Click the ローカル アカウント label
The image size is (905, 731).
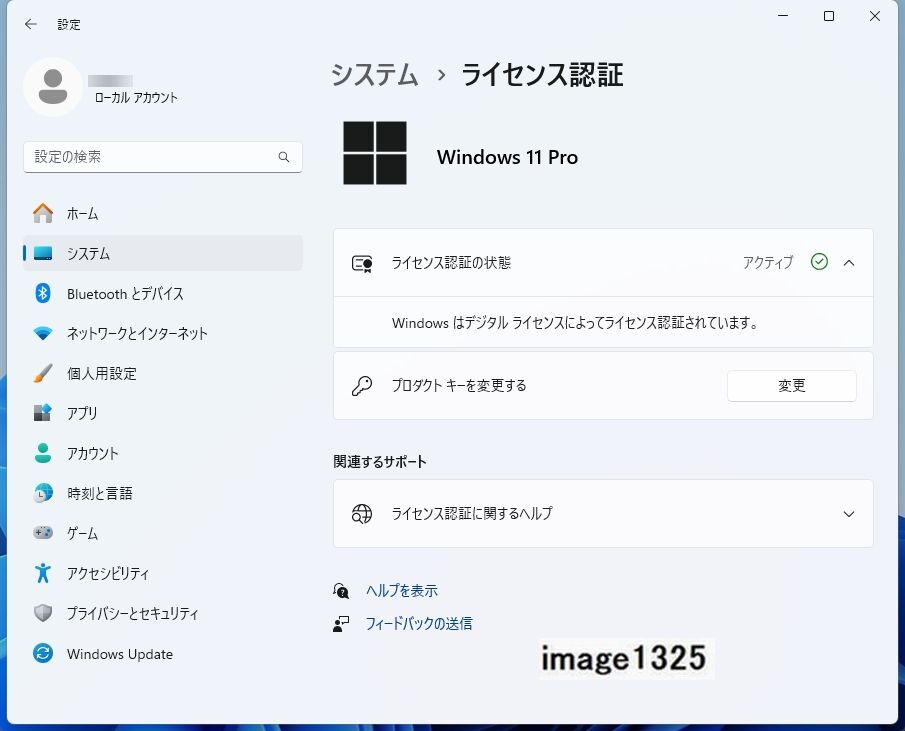(136, 98)
